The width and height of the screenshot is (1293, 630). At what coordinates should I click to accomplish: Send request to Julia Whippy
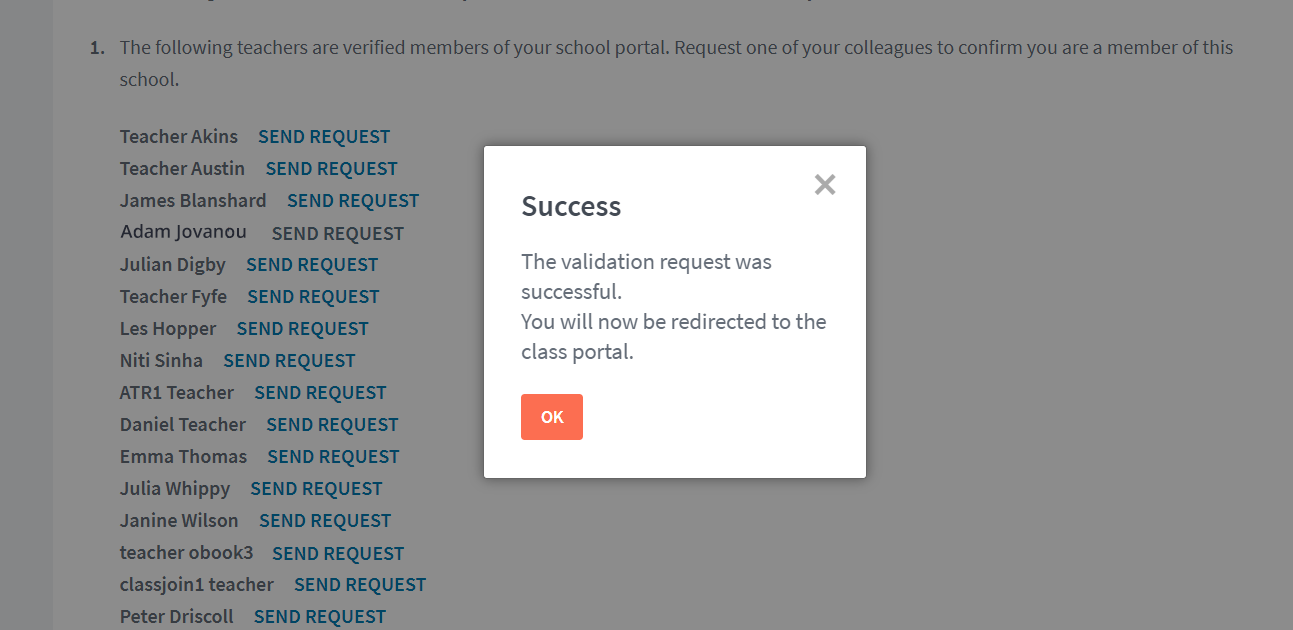[x=316, y=489]
